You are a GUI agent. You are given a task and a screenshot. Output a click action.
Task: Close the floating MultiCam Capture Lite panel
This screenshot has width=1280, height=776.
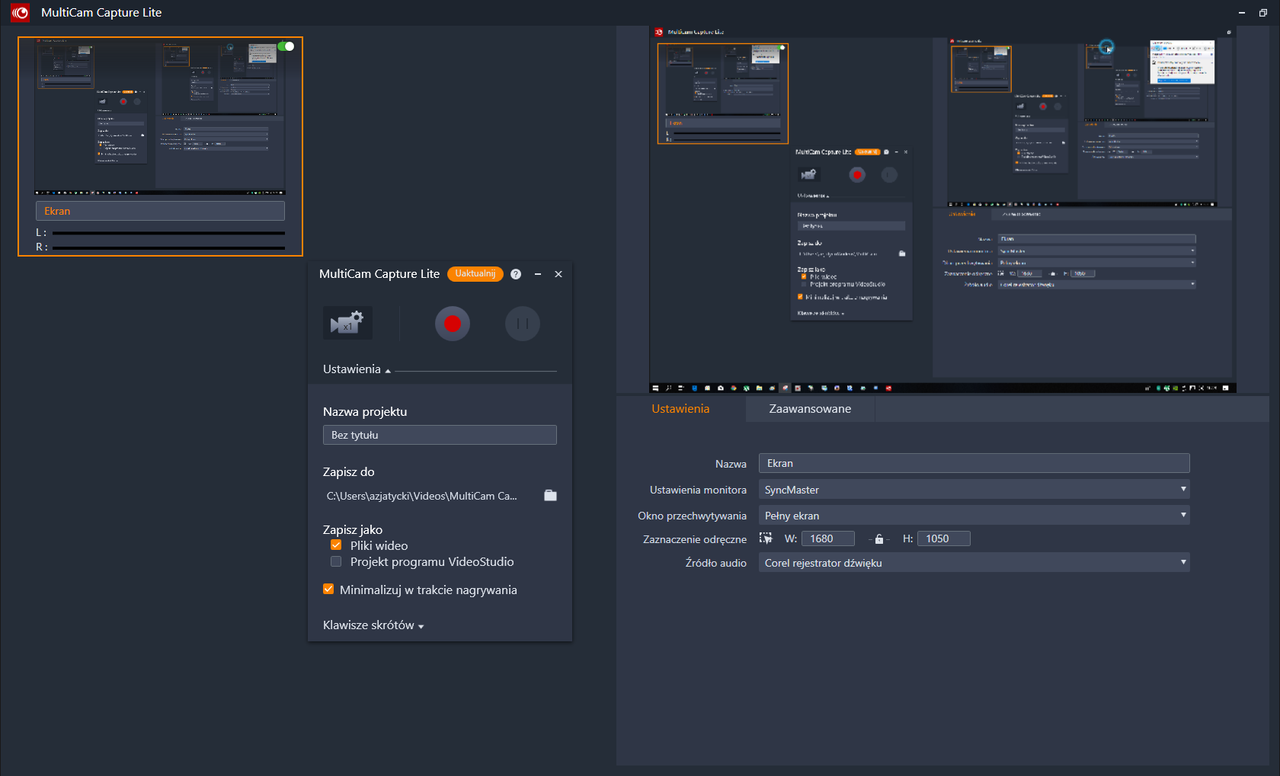point(559,274)
